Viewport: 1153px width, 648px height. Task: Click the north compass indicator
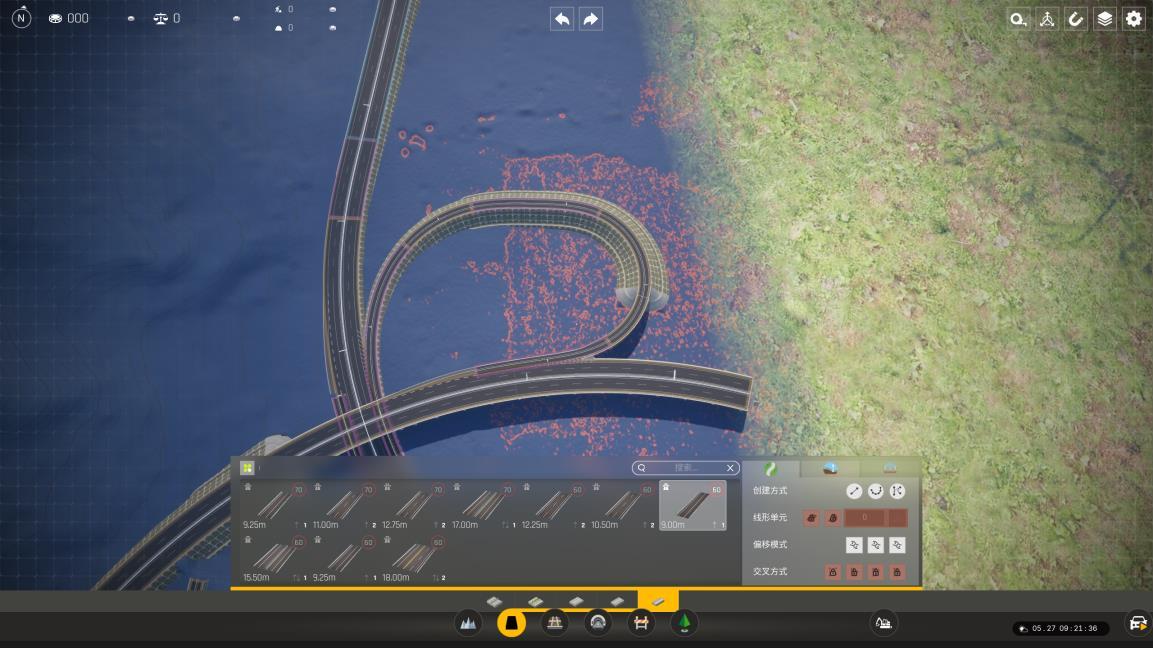(x=21, y=18)
